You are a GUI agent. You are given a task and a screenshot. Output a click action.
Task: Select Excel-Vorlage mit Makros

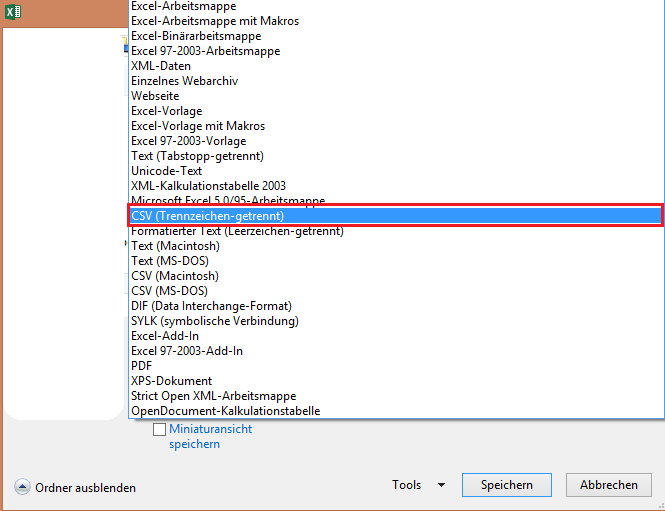[x=396, y=126]
